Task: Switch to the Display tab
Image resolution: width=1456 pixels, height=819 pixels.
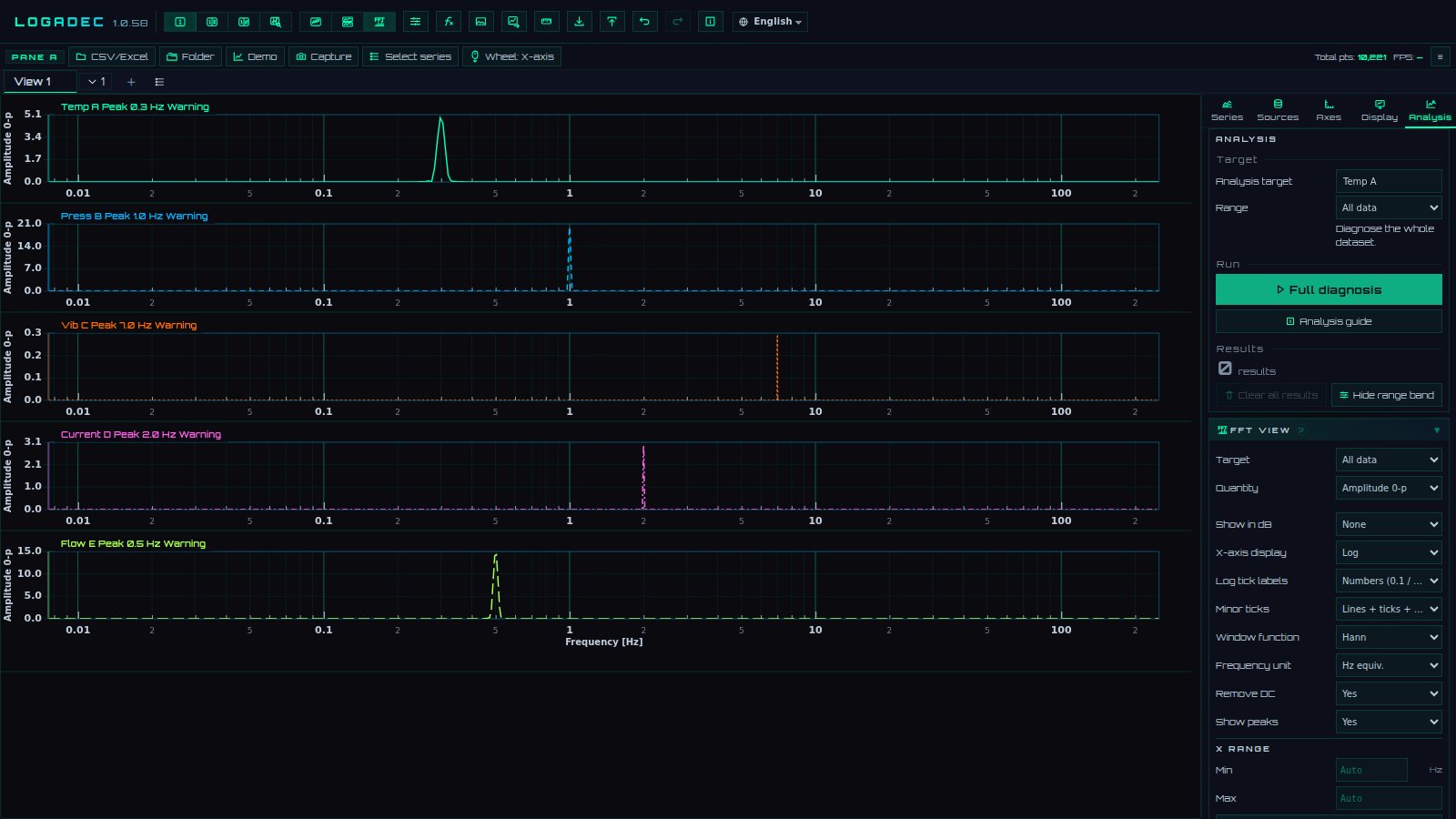Action: 1380,110
